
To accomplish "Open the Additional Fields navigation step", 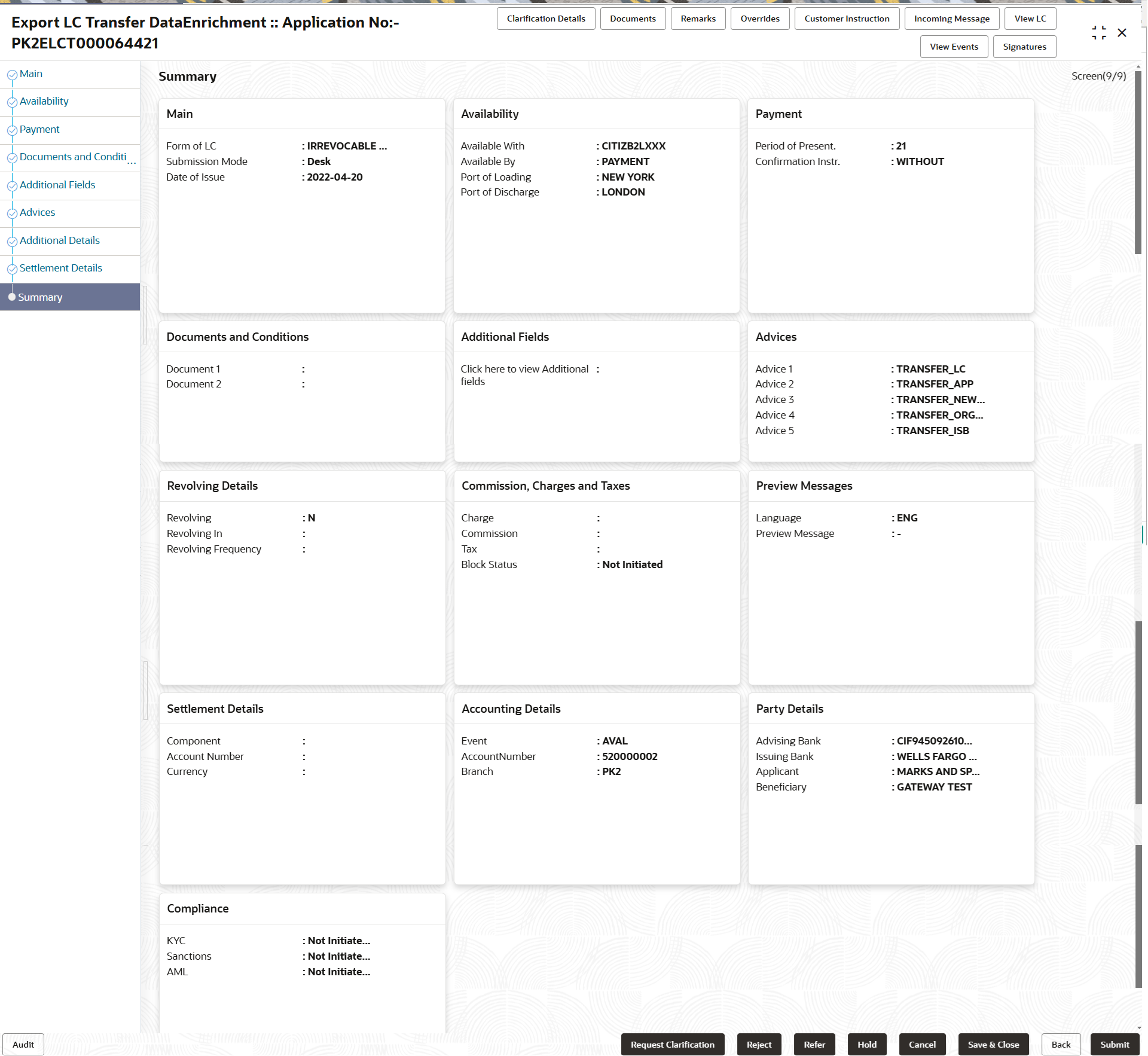I will tap(57, 185).
